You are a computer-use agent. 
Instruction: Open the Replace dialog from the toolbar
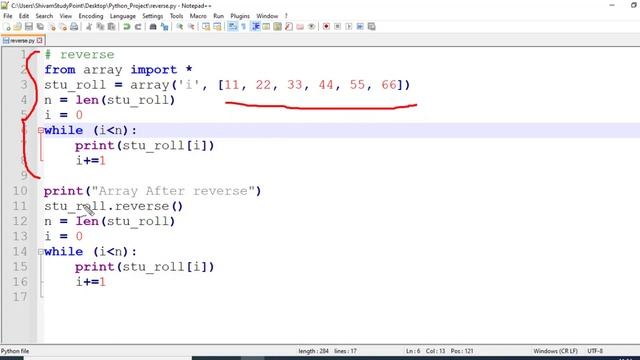(x=164, y=27)
